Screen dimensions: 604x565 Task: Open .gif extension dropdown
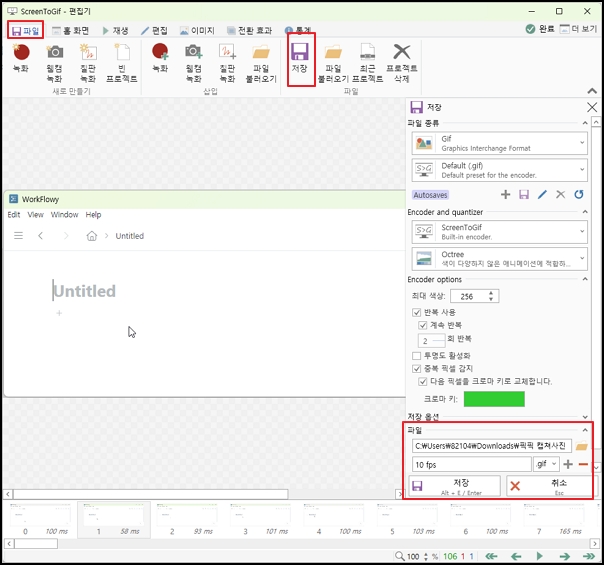[x=547, y=464]
